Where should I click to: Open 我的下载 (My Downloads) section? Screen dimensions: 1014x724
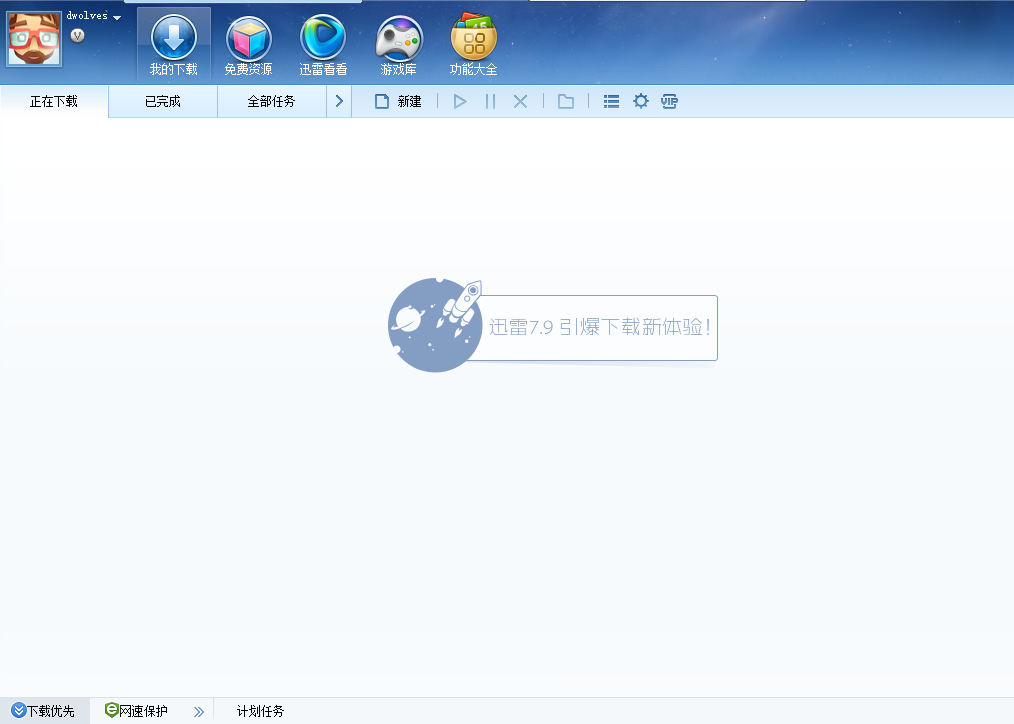coord(173,45)
